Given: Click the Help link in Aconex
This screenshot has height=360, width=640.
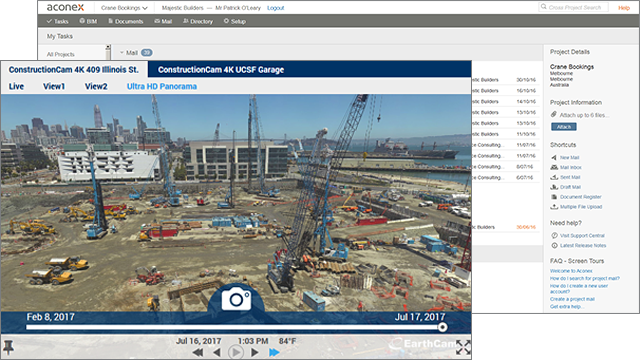Looking at the screenshot, I should [624, 8].
